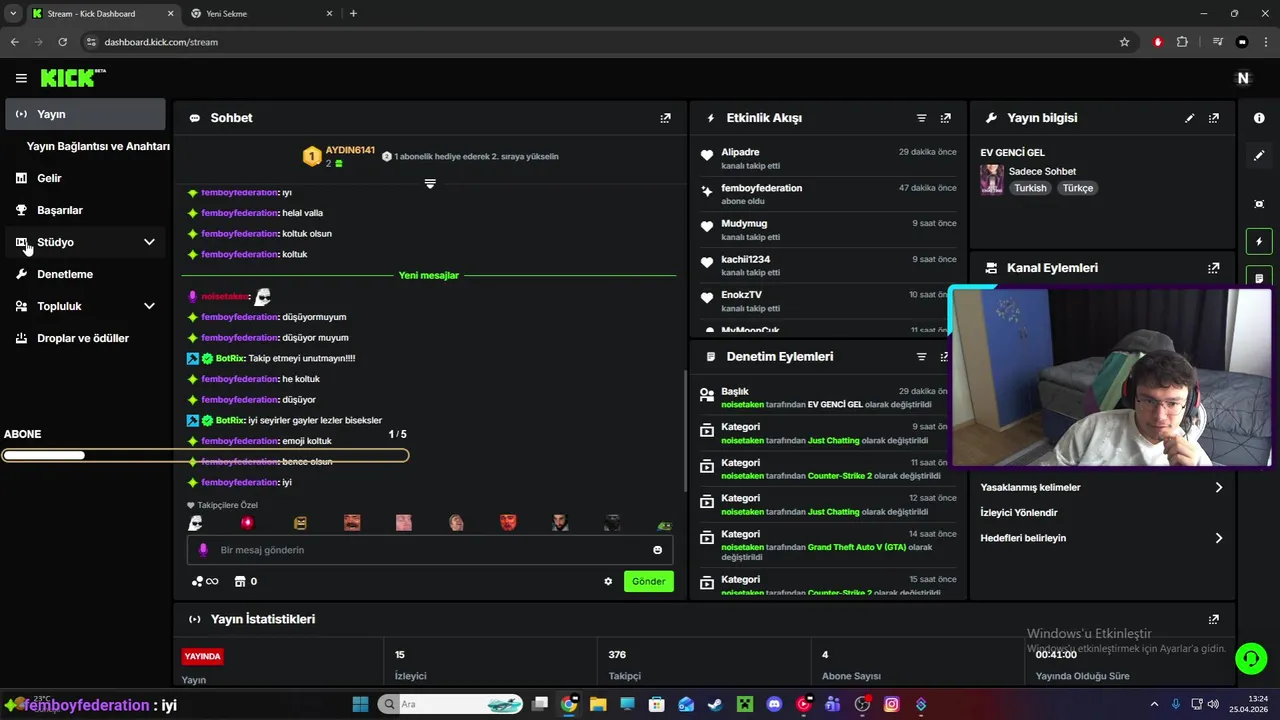Bookmark page with star icon in address bar
This screenshot has height=720, width=1280.
(1125, 42)
